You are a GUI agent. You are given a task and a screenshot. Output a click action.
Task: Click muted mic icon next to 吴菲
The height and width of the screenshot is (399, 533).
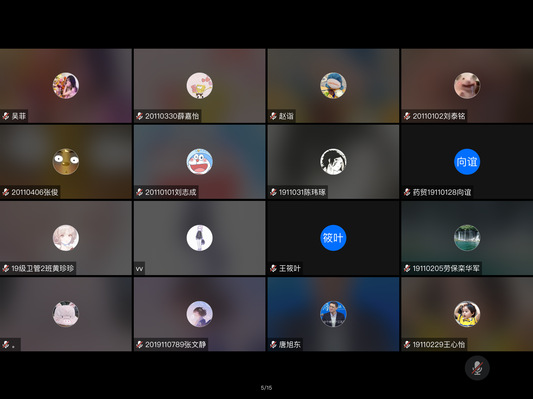pyautogui.click(x=6, y=116)
